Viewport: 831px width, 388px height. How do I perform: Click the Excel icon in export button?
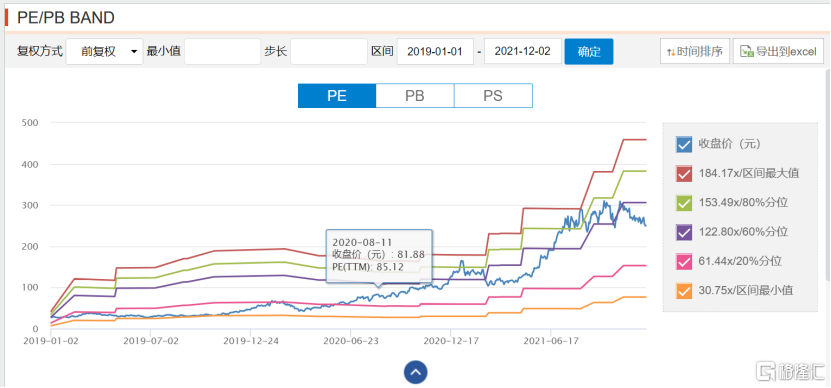click(747, 52)
